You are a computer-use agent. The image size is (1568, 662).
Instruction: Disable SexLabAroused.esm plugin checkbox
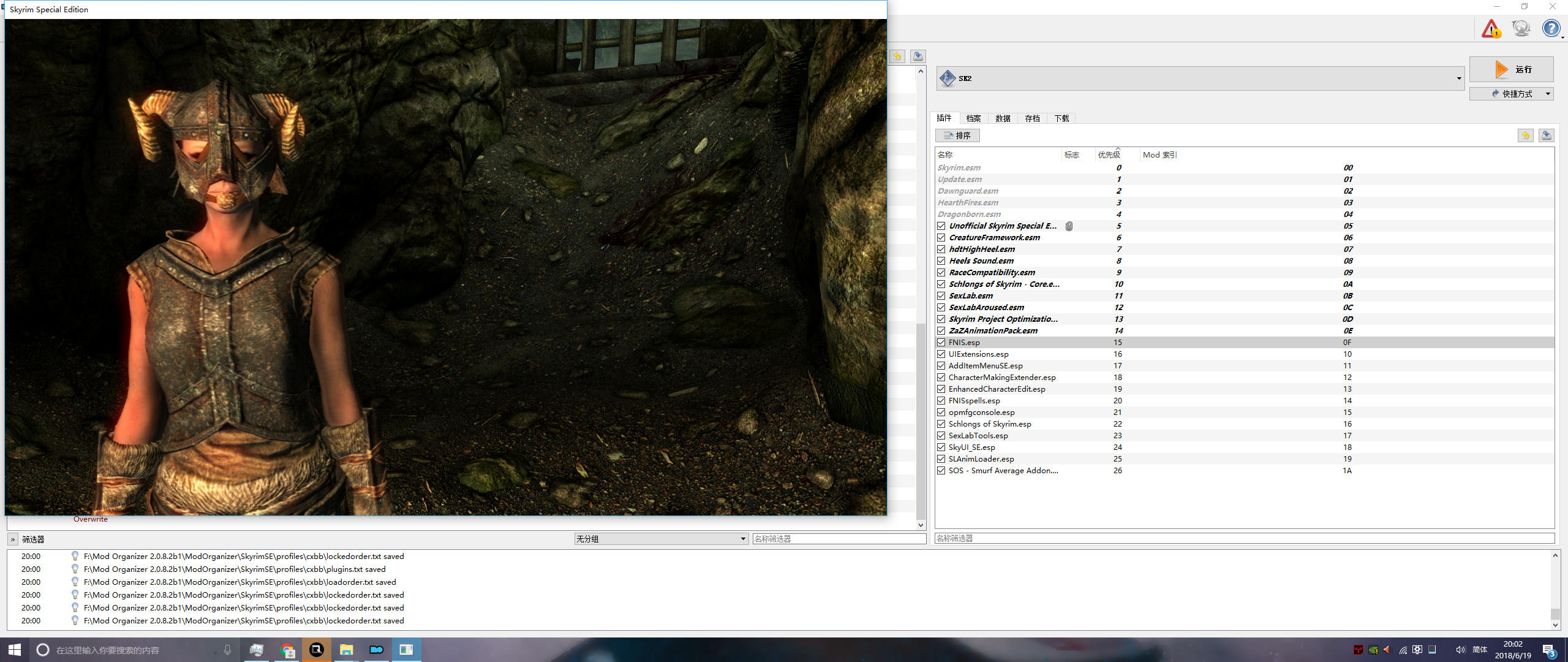(x=941, y=308)
